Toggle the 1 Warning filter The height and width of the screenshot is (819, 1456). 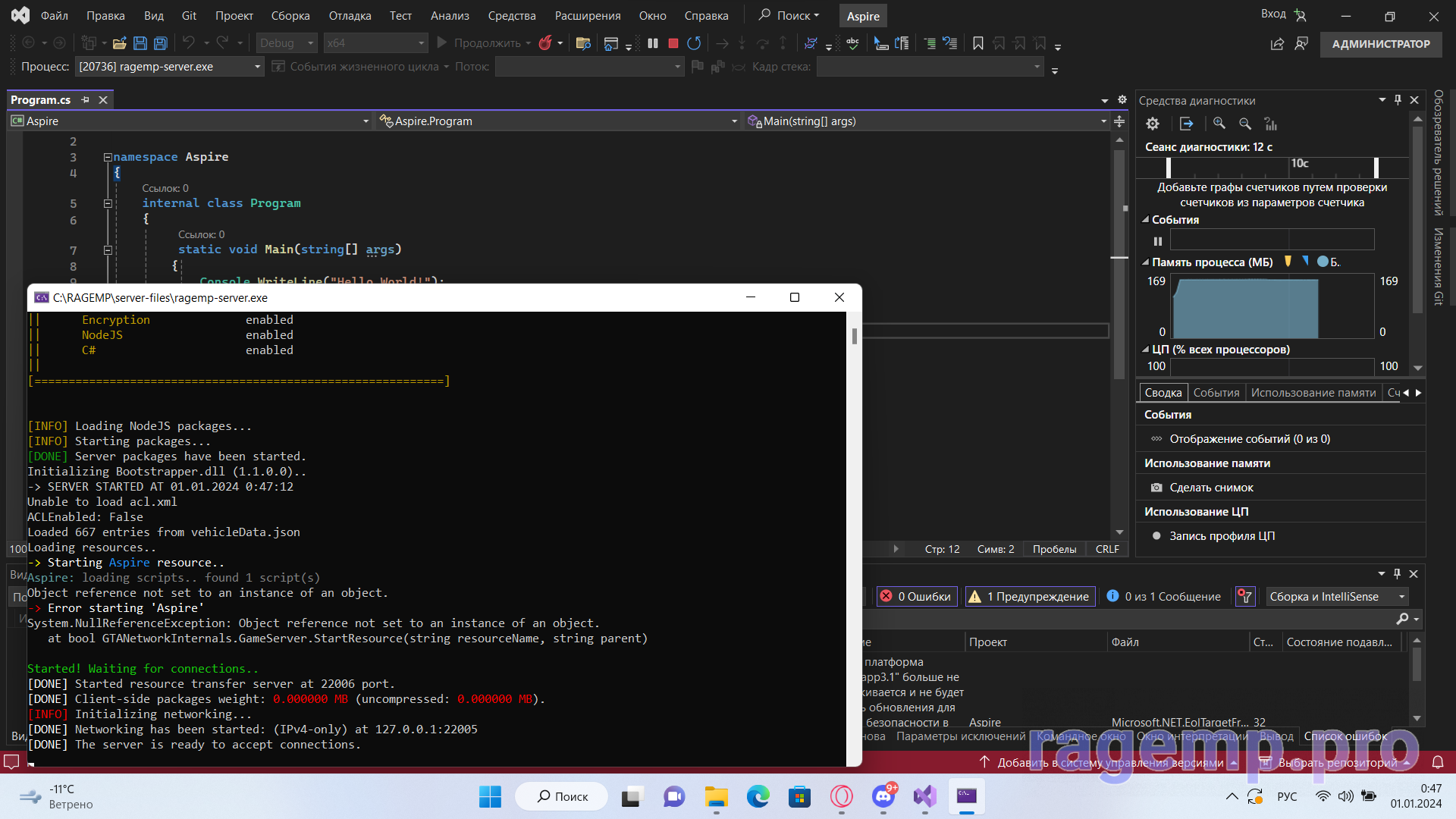[1030, 597]
